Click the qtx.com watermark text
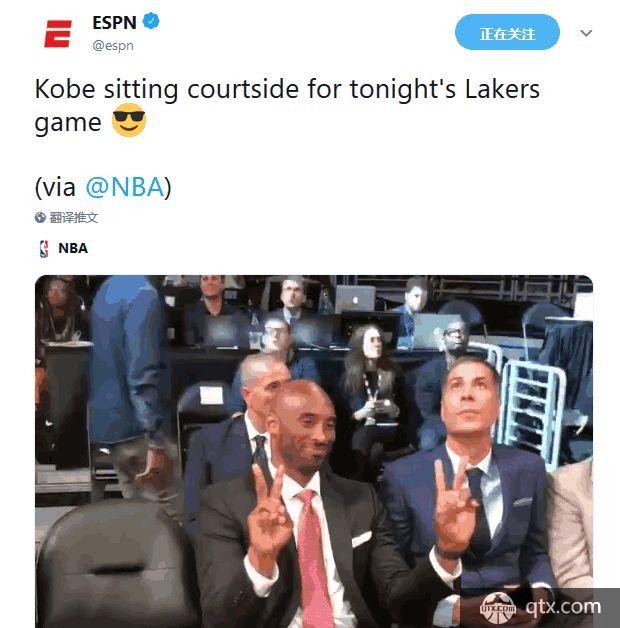 click(x=563, y=607)
